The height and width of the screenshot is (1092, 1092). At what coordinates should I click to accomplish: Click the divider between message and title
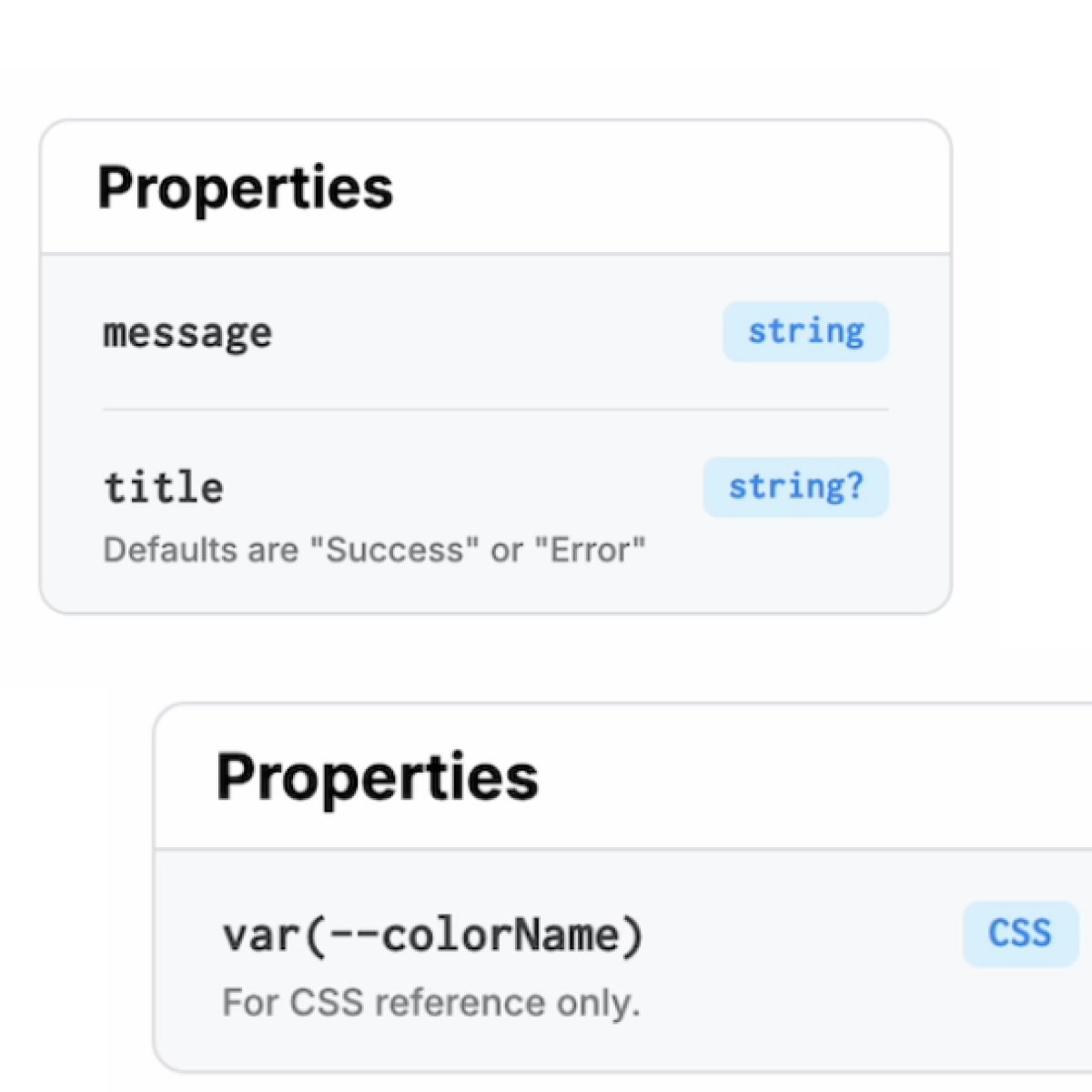pos(495,409)
